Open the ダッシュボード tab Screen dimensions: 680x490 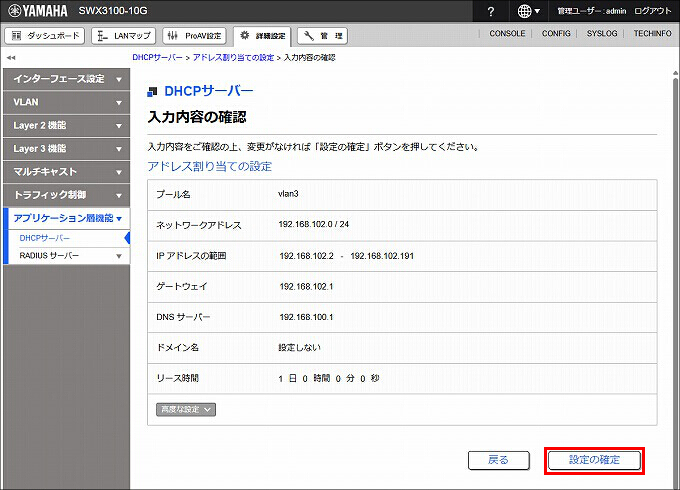[x=45, y=36]
